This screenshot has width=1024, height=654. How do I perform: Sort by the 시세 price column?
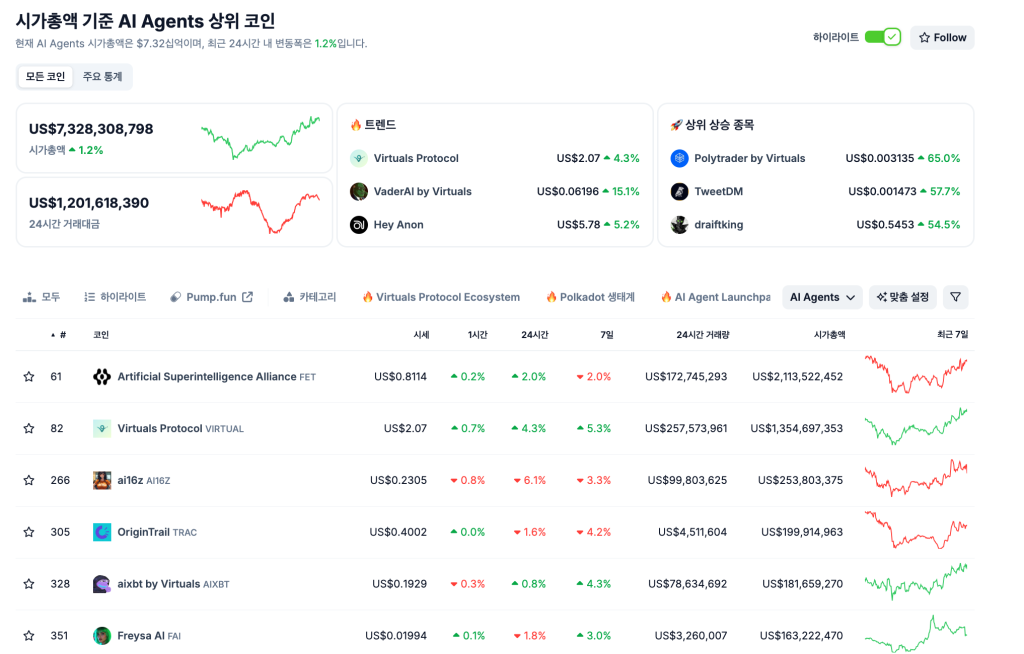421,335
